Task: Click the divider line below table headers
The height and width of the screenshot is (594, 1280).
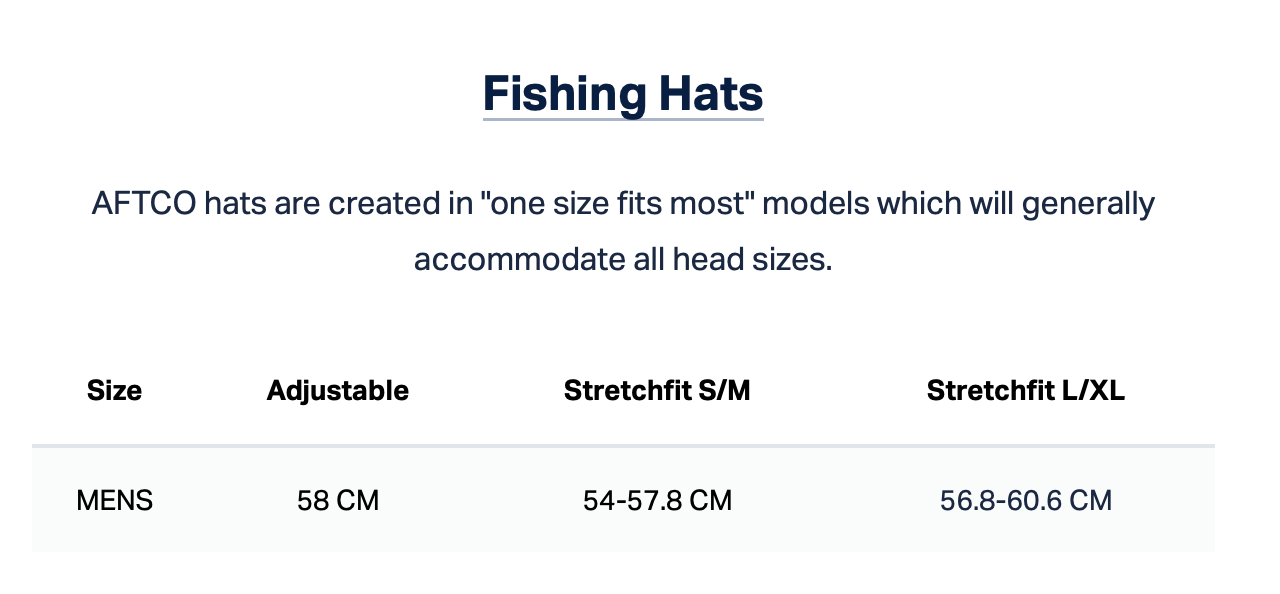Action: pos(623,445)
